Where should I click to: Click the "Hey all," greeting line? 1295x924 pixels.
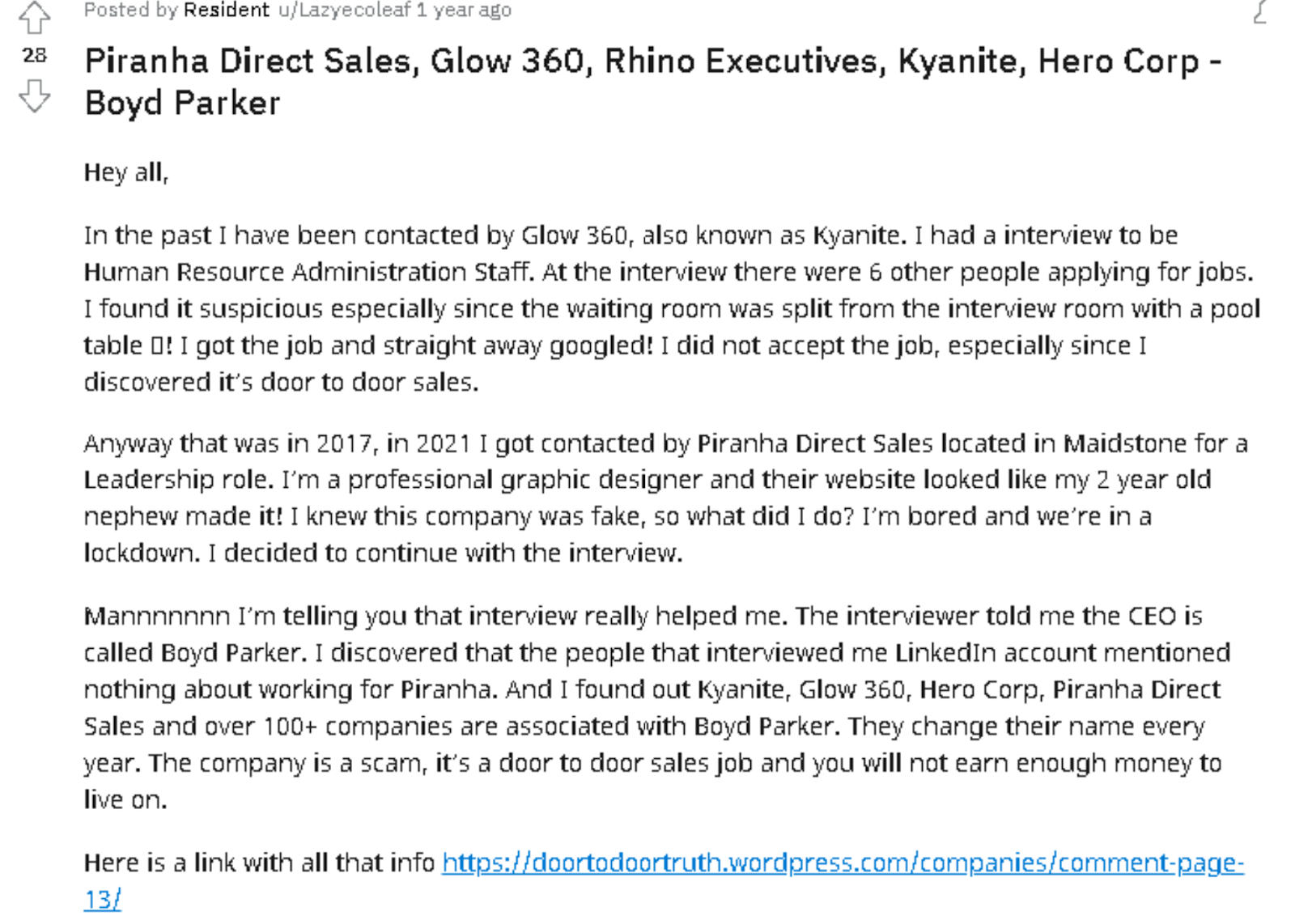click(126, 172)
